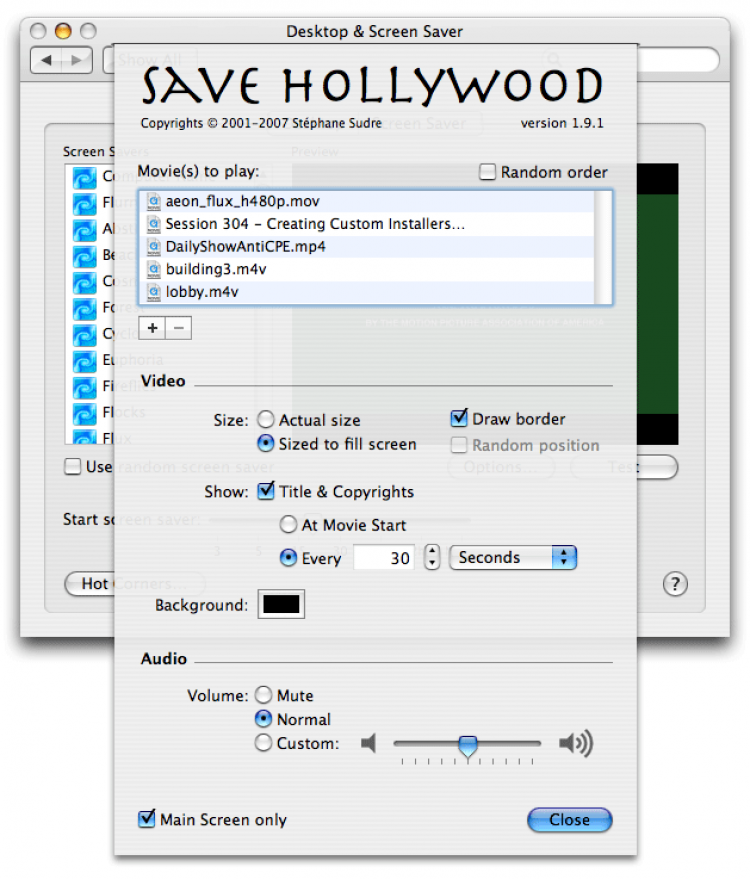Screen dimensions: 750x879
Task: Click the minus button to remove movie
Action: point(177,328)
